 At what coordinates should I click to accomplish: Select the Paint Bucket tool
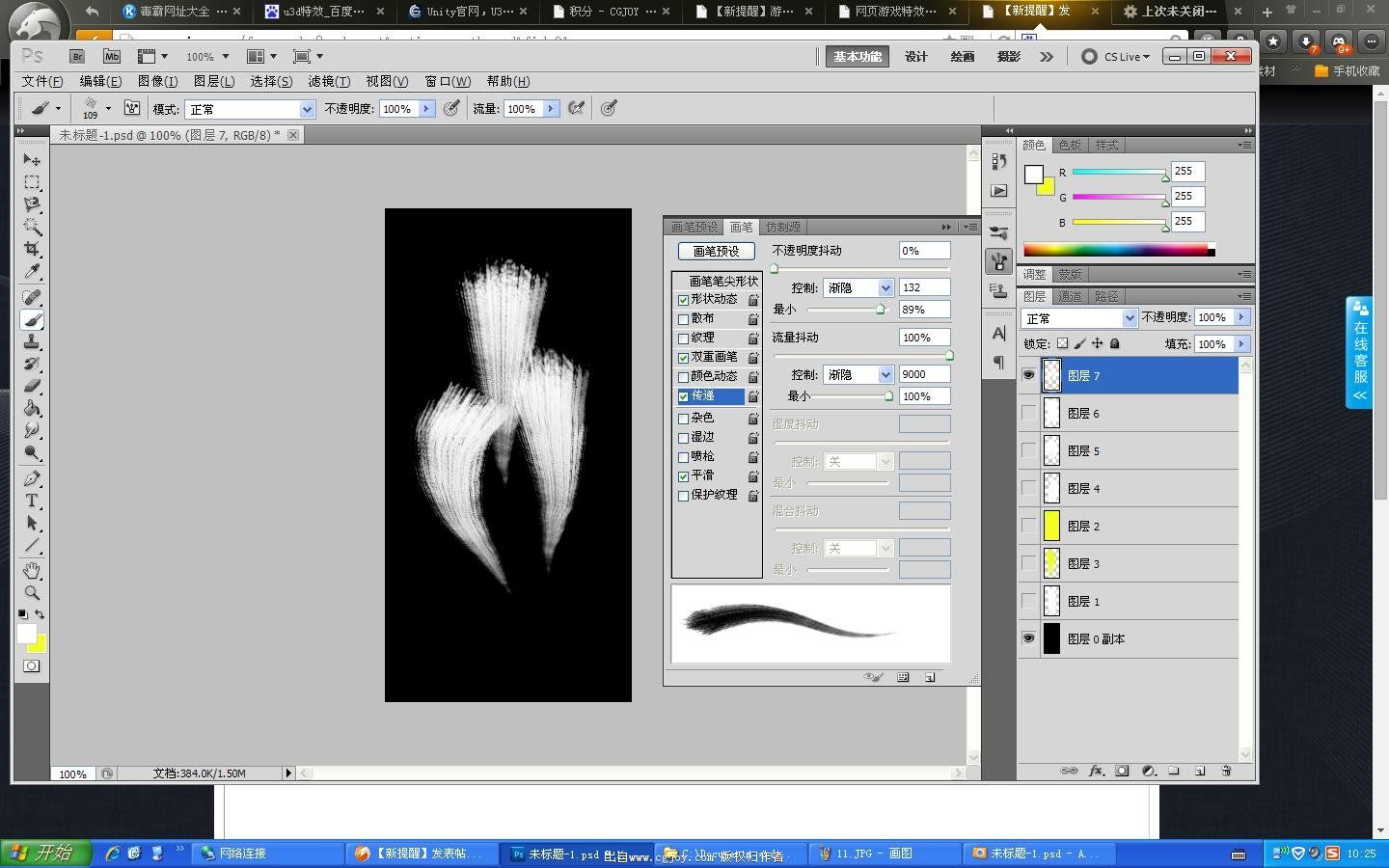tap(32, 408)
